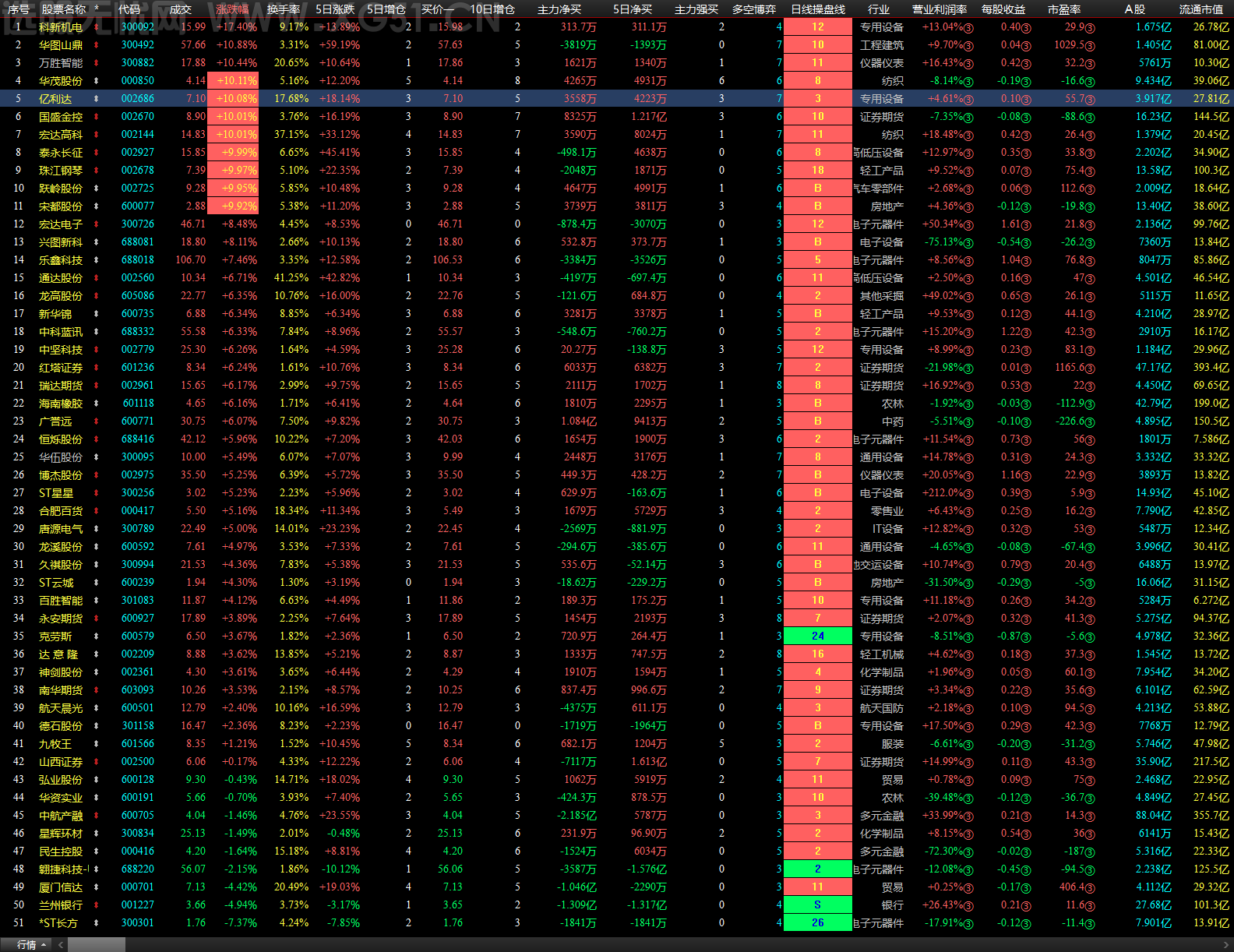Open the 行情 tab dropdown arrow

(x=44, y=945)
